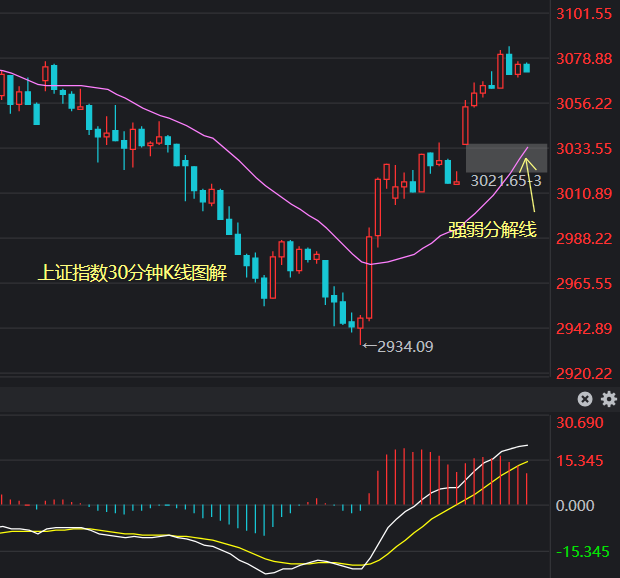
Task: Click the 3033.55 price axis label
Action: (x=584, y=149)
